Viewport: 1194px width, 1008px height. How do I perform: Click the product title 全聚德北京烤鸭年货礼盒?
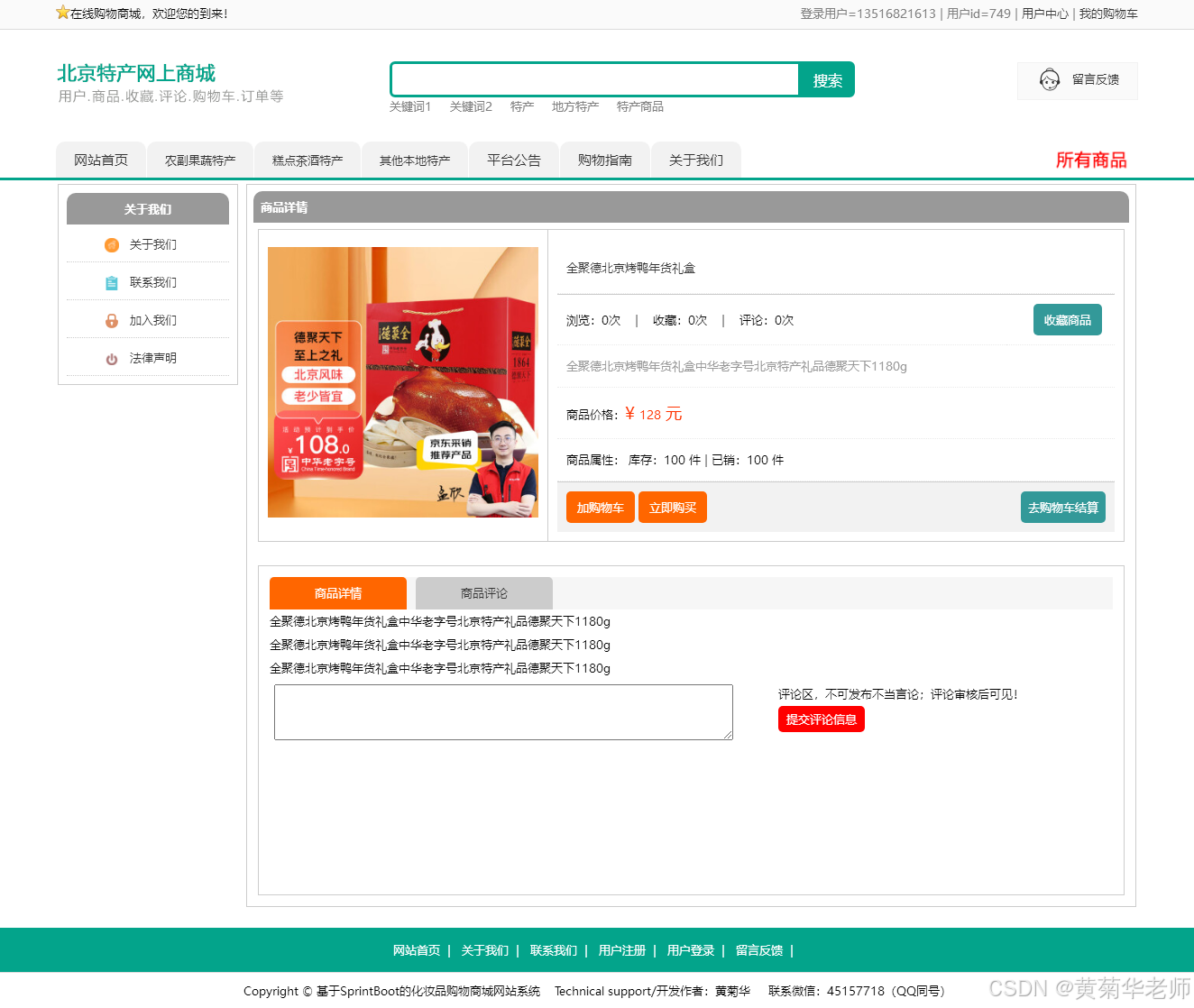630,268
